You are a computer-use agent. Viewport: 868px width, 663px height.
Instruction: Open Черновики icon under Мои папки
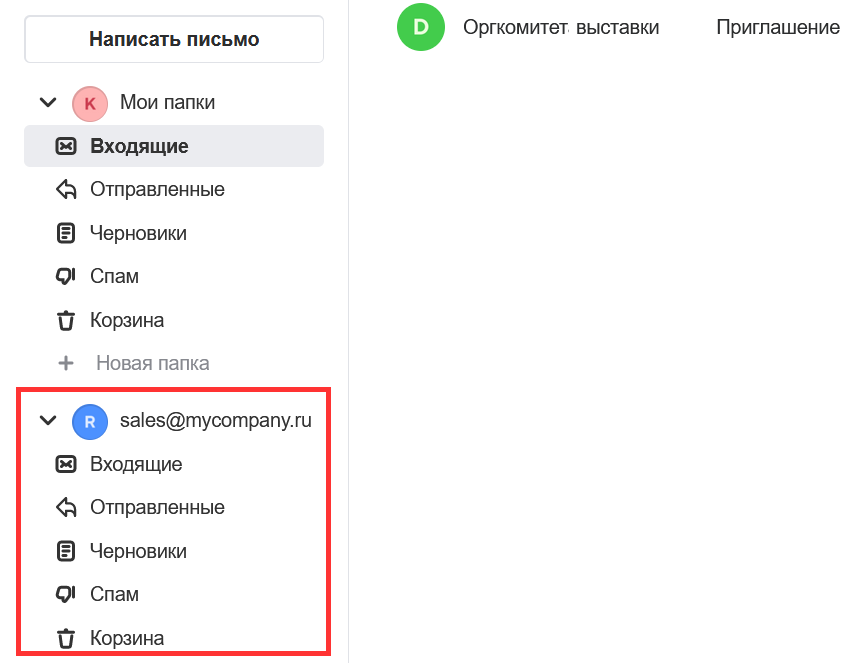coord(66,233)
